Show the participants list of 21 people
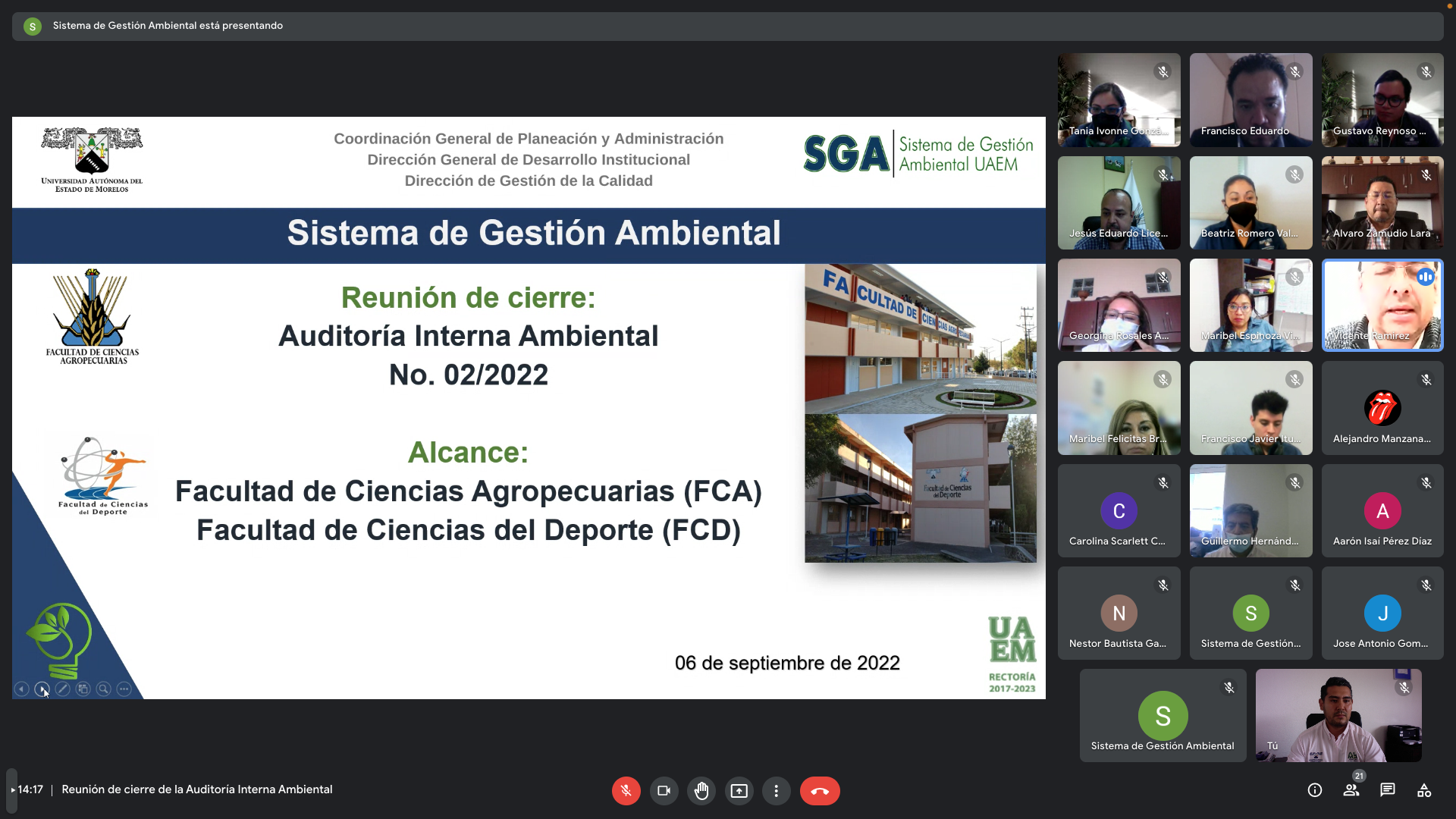Viewport: 1456px width, 819px height. (x=1351, y=790)
